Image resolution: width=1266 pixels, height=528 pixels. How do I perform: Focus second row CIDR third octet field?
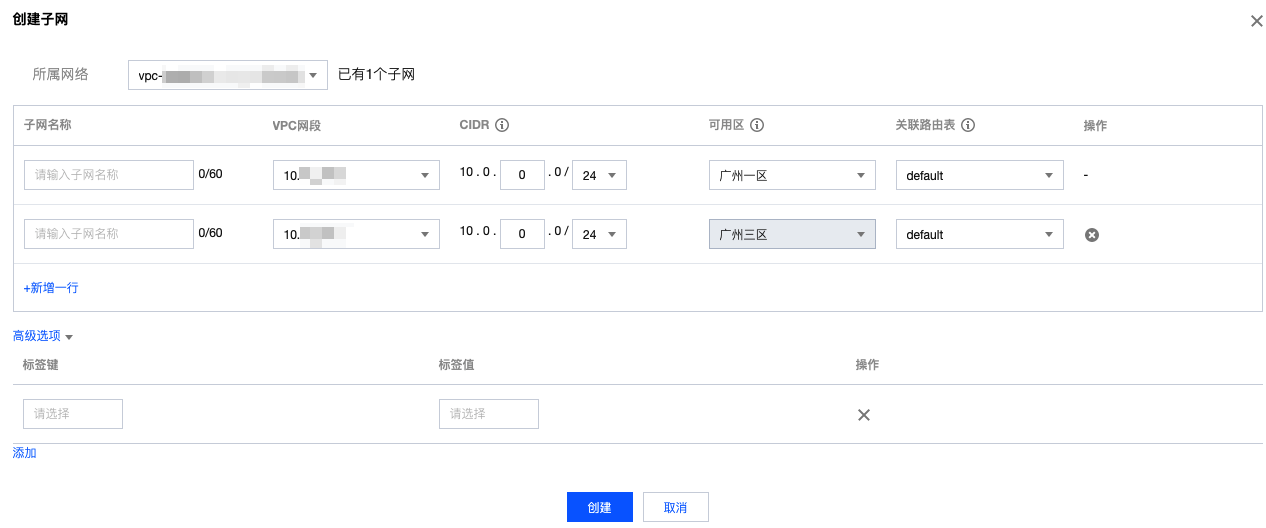point(522,234)
